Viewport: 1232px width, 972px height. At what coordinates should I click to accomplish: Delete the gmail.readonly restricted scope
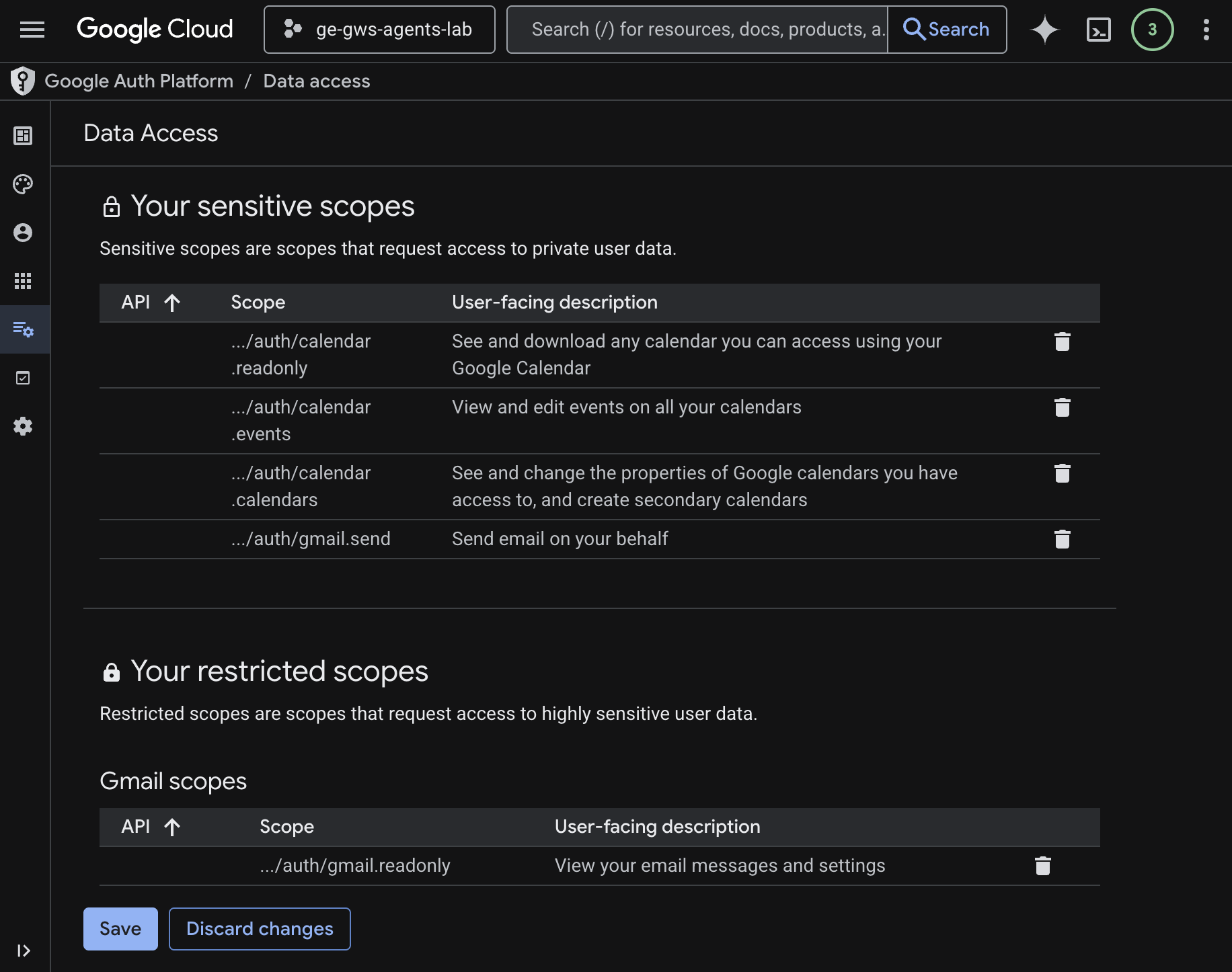pyautogui.click(x=1042, y=866)
